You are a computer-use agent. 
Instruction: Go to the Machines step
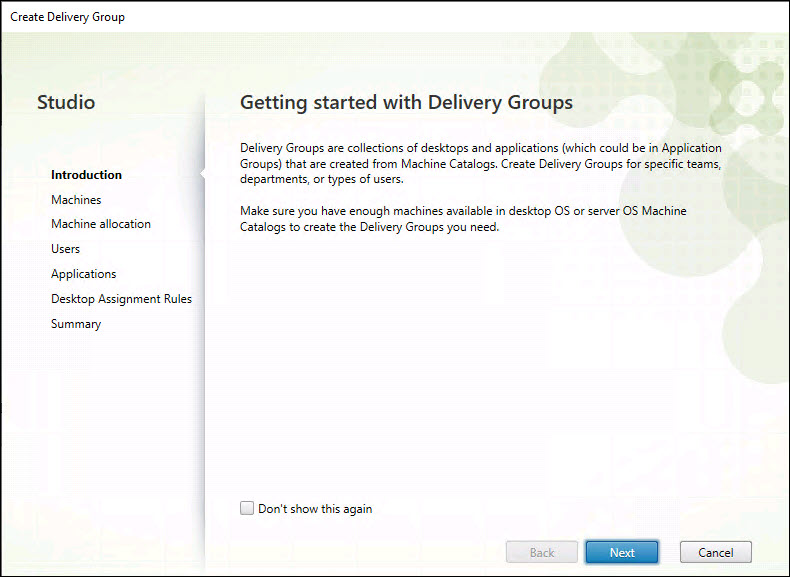[x=76, y=200]
